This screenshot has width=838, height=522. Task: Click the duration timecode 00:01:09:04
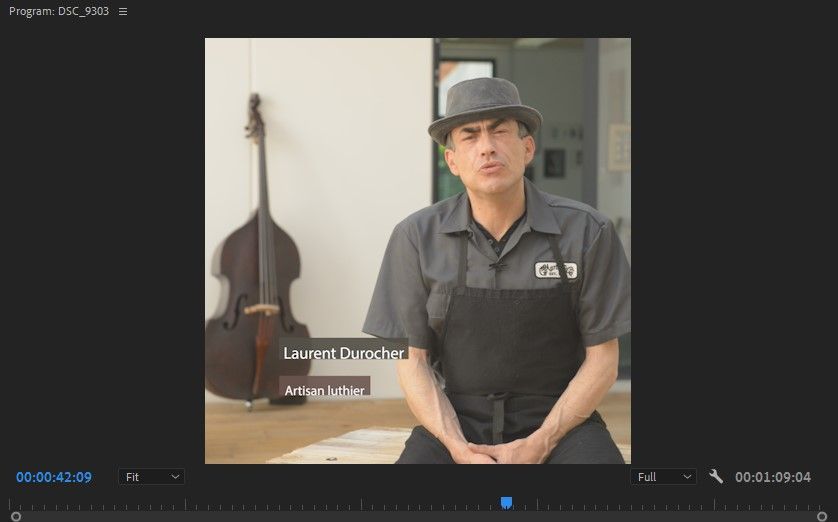pos(773,477)
